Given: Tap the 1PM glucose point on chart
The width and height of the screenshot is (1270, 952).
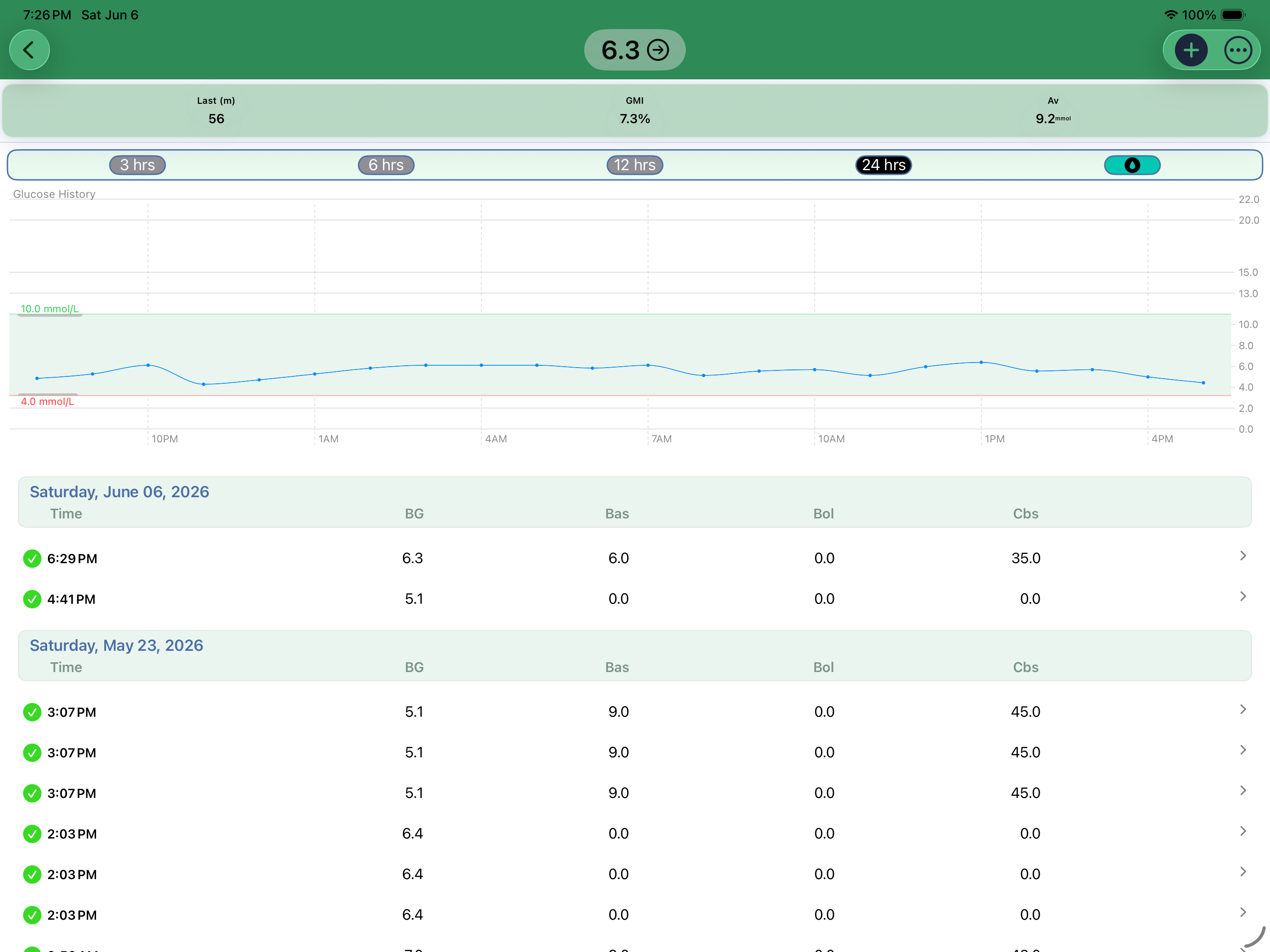Looking at the screenshot, I should pyautogui.click(x=981, y=363).
